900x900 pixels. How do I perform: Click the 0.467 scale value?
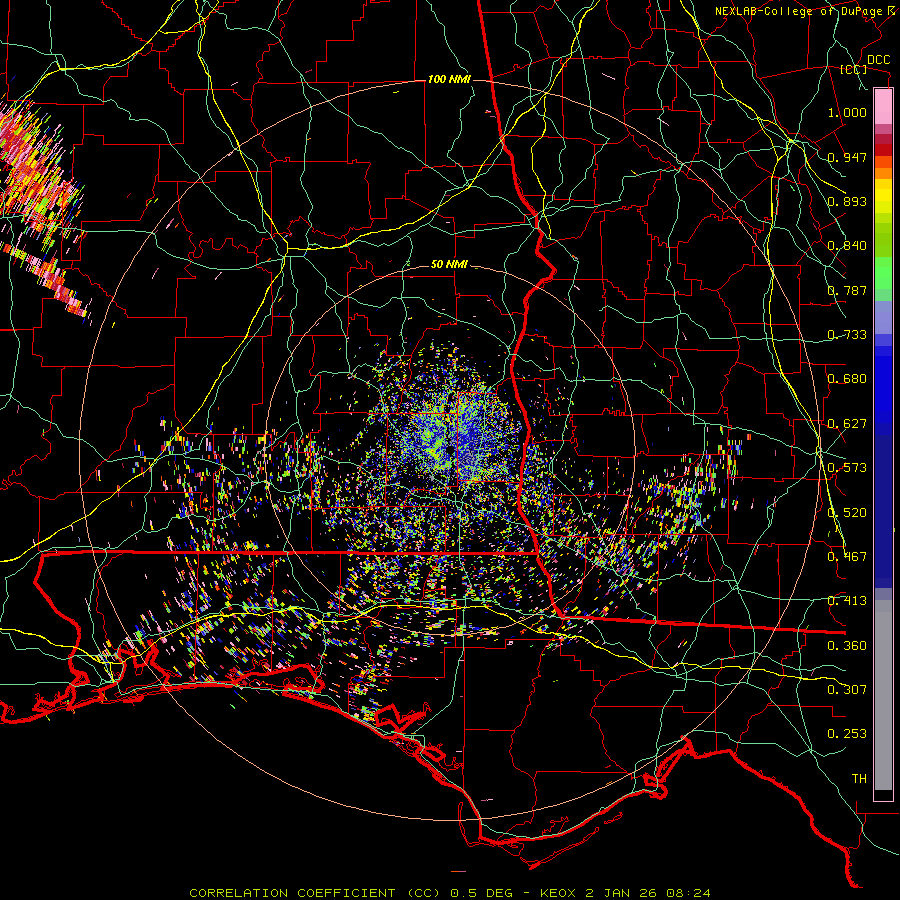(847, 557)
